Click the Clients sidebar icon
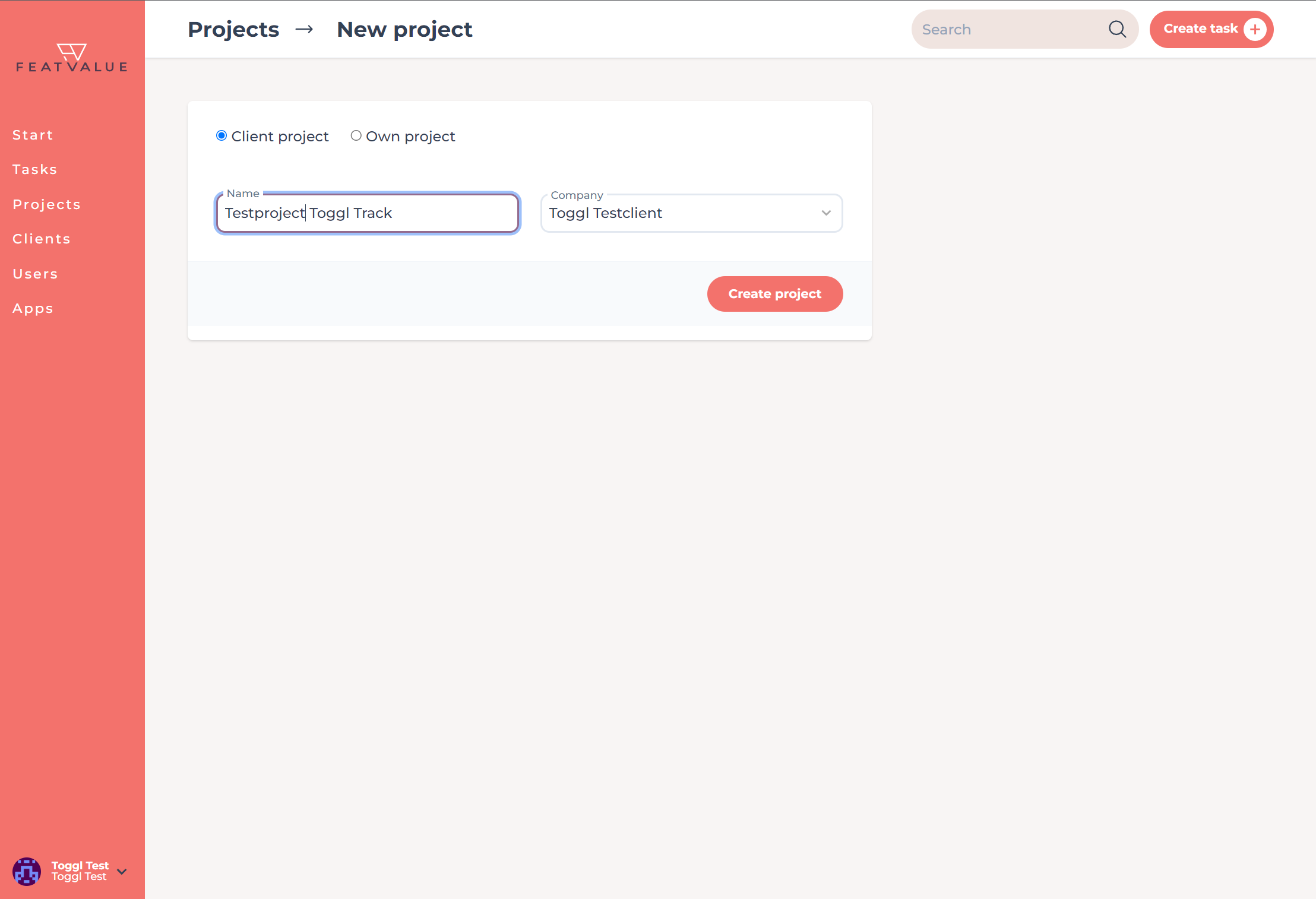1316x899 pixels. pyautogui.click(x=41, y=238)
